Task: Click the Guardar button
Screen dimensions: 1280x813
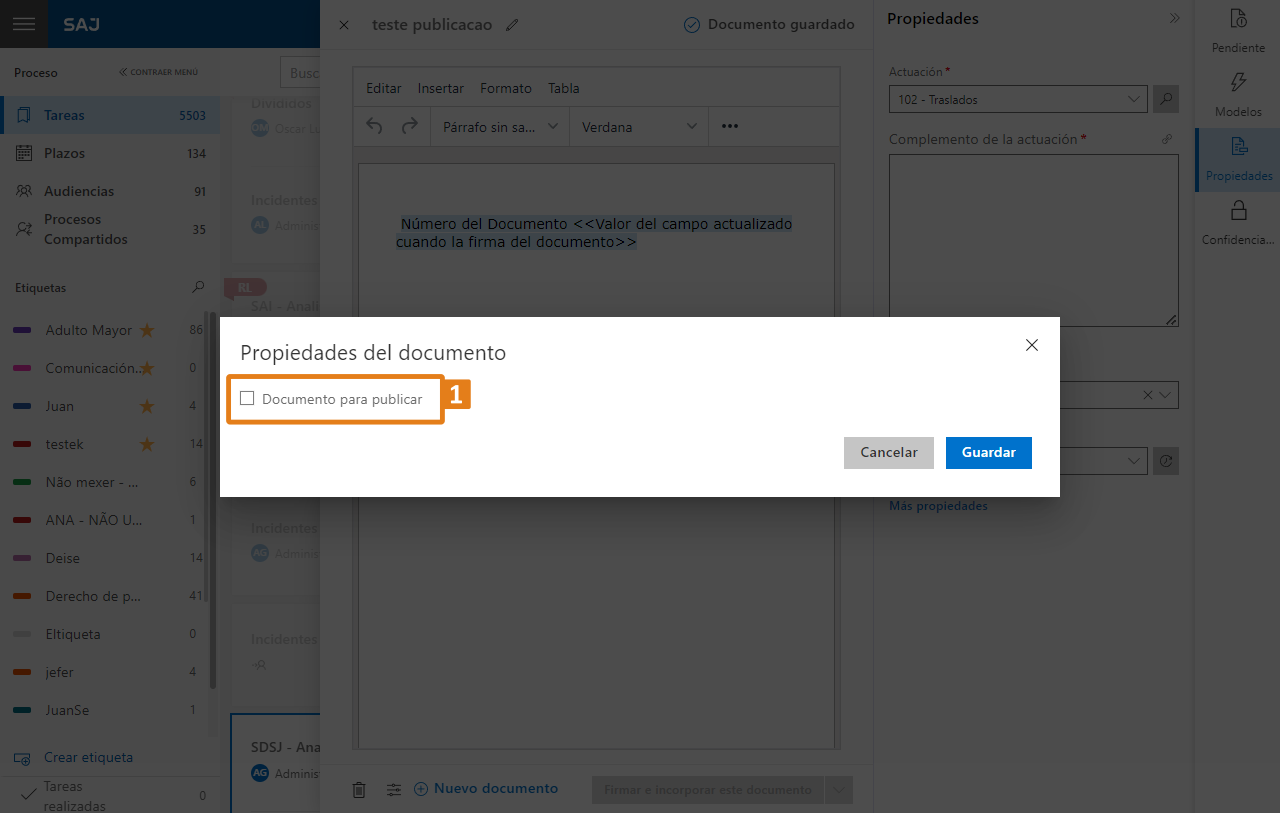Action: [x=989, y=453]
